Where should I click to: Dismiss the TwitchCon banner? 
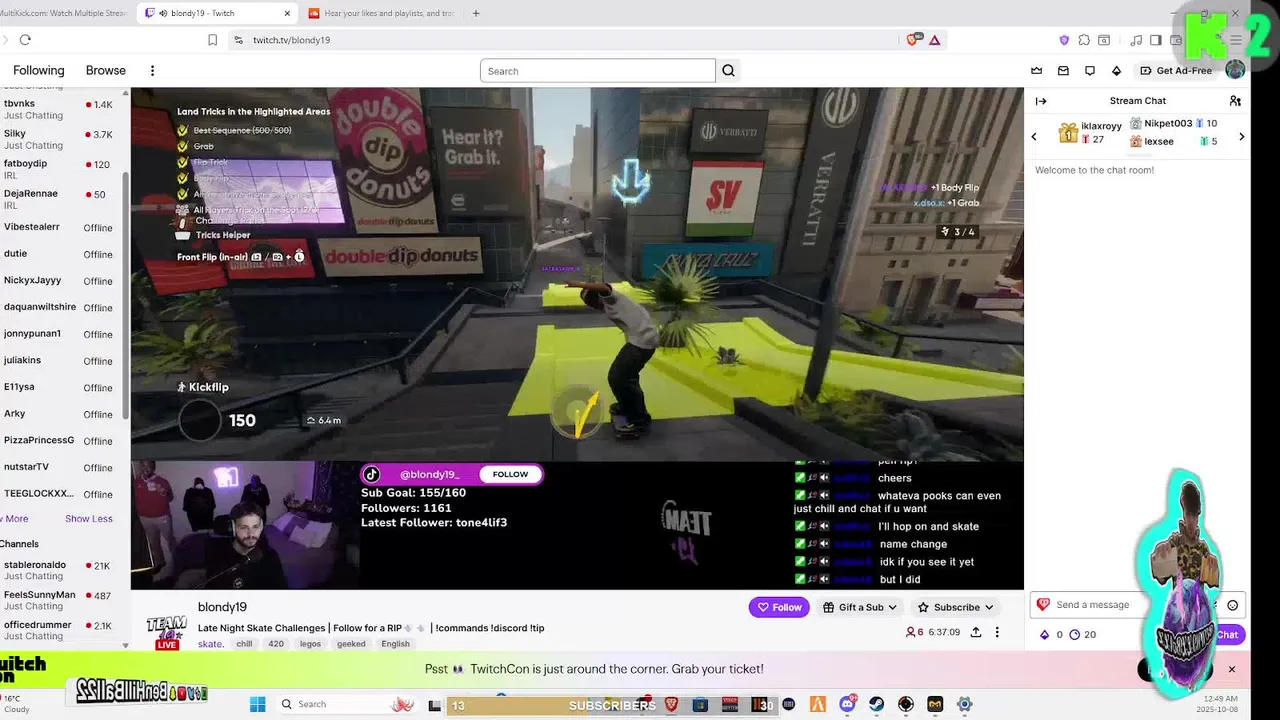click(x=1232, y=669)
